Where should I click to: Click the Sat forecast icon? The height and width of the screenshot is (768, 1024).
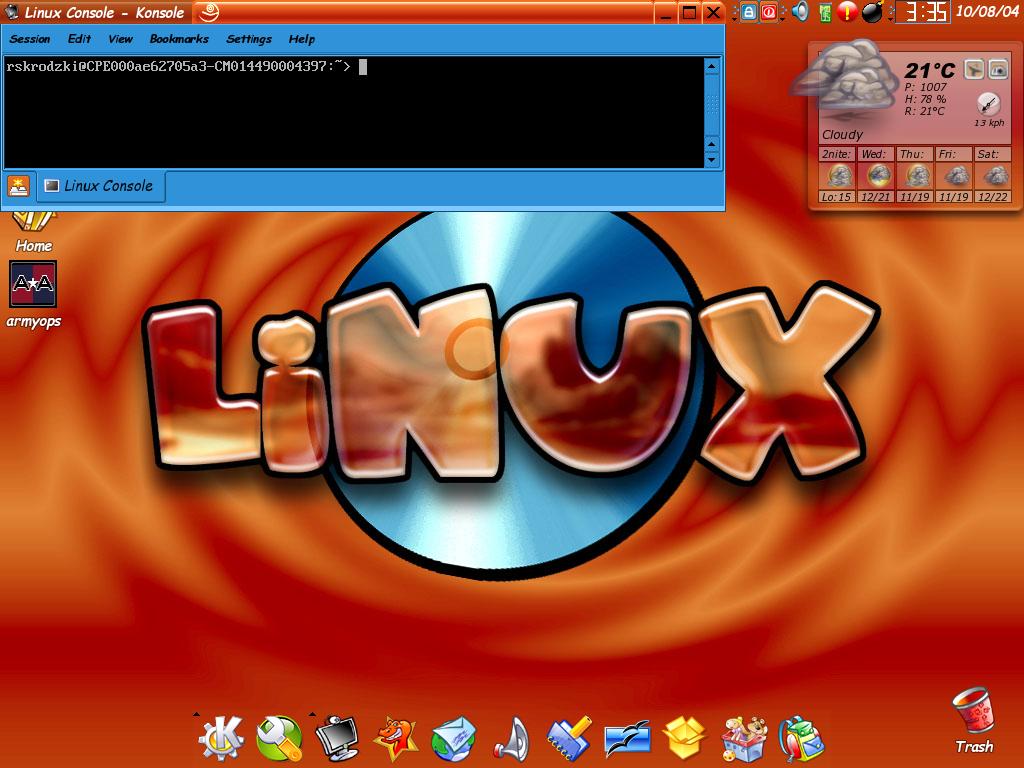click(994, 176)
